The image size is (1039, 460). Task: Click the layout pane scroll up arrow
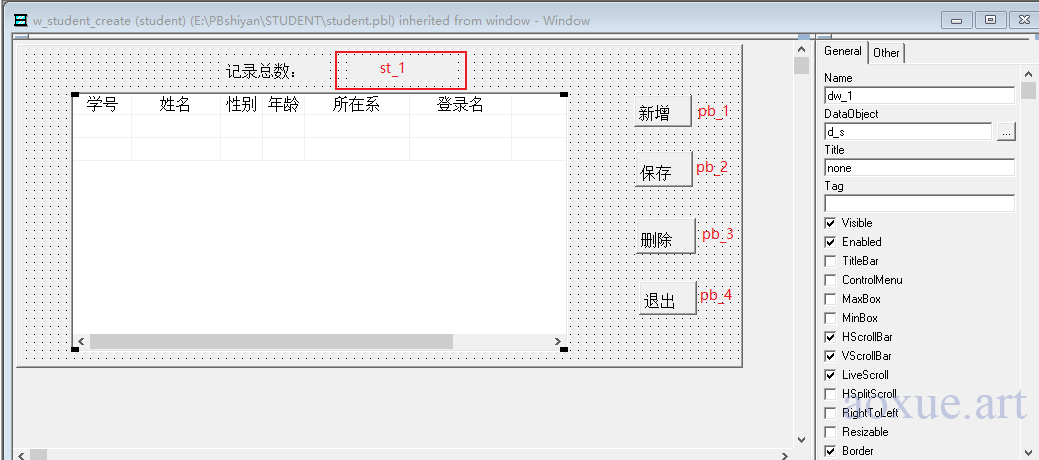tap(802, 49)
